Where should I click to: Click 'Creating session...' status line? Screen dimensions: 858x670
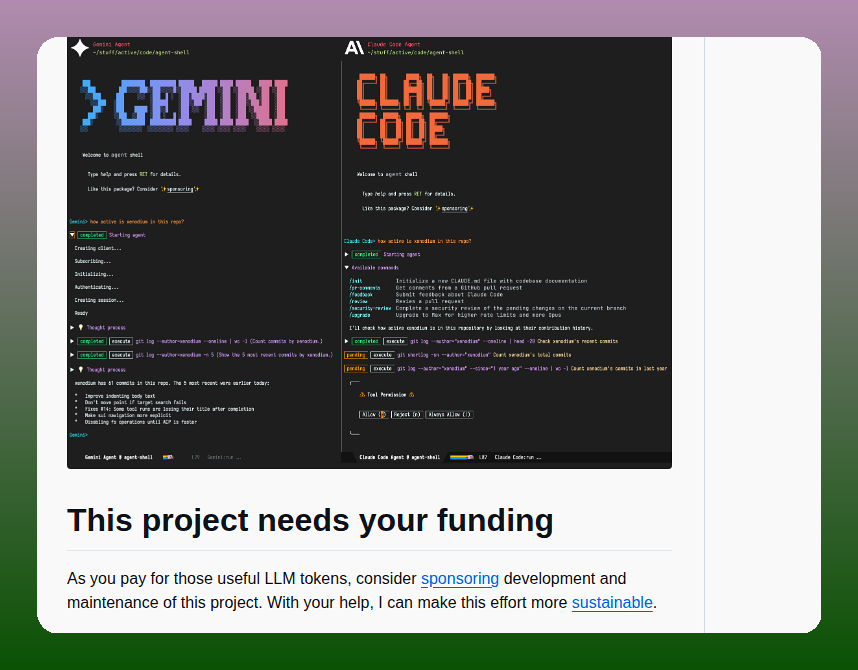coord(99,300)
